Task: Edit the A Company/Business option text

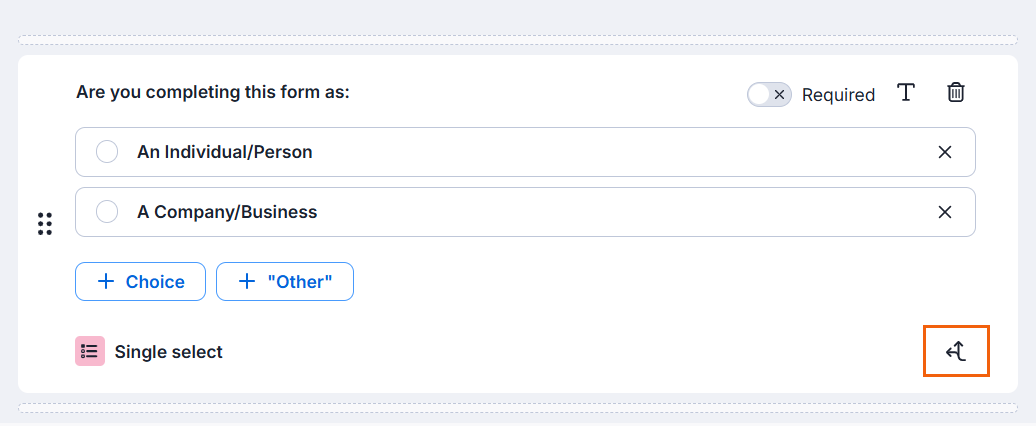Action: coord(227,212)
